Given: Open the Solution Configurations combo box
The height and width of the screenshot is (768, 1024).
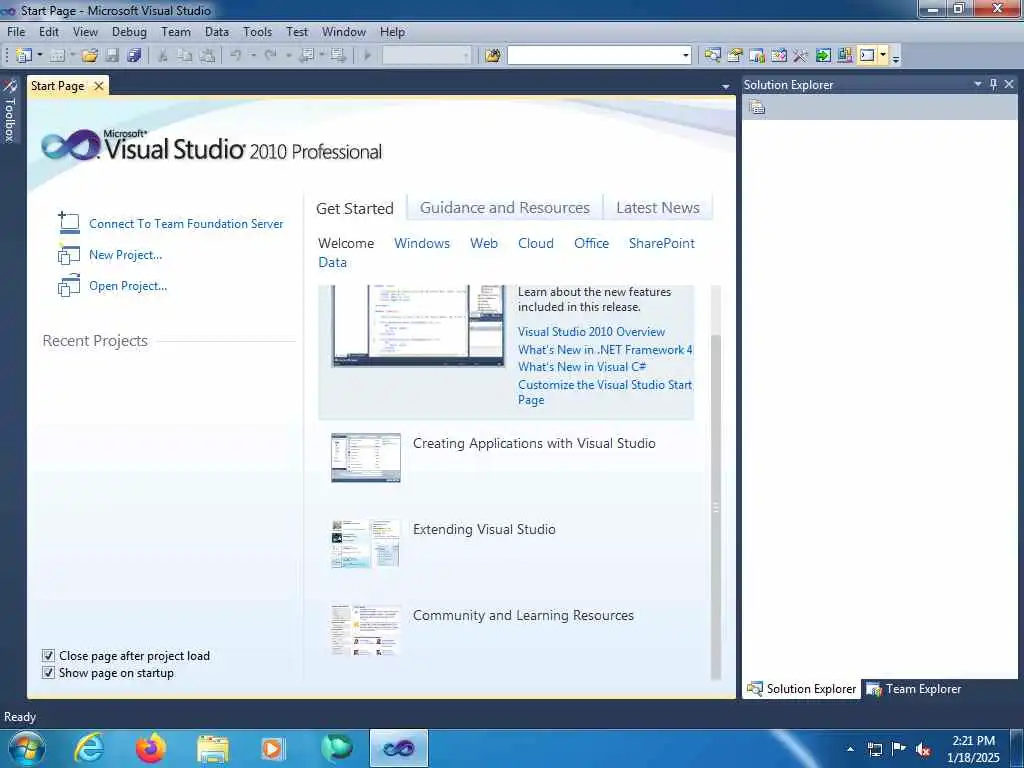Looking at the screenshot, I should point(426,56).
